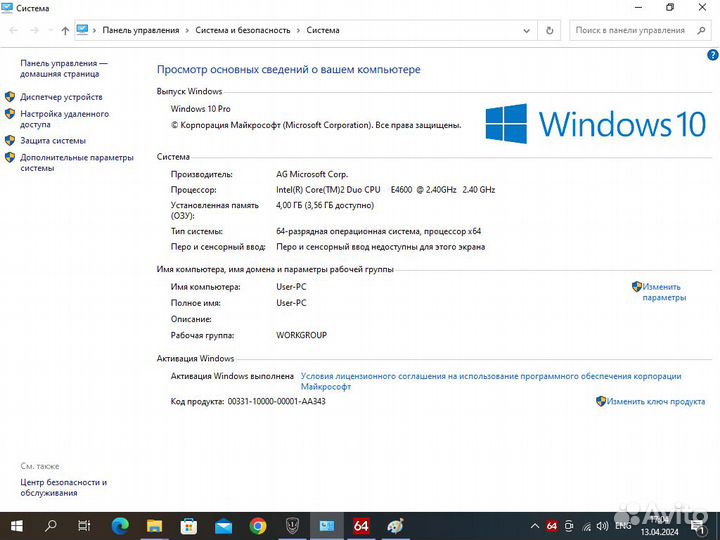Click the ENG language indicator
This screenshot has width=720, height=540.
(x=623, y=526)
